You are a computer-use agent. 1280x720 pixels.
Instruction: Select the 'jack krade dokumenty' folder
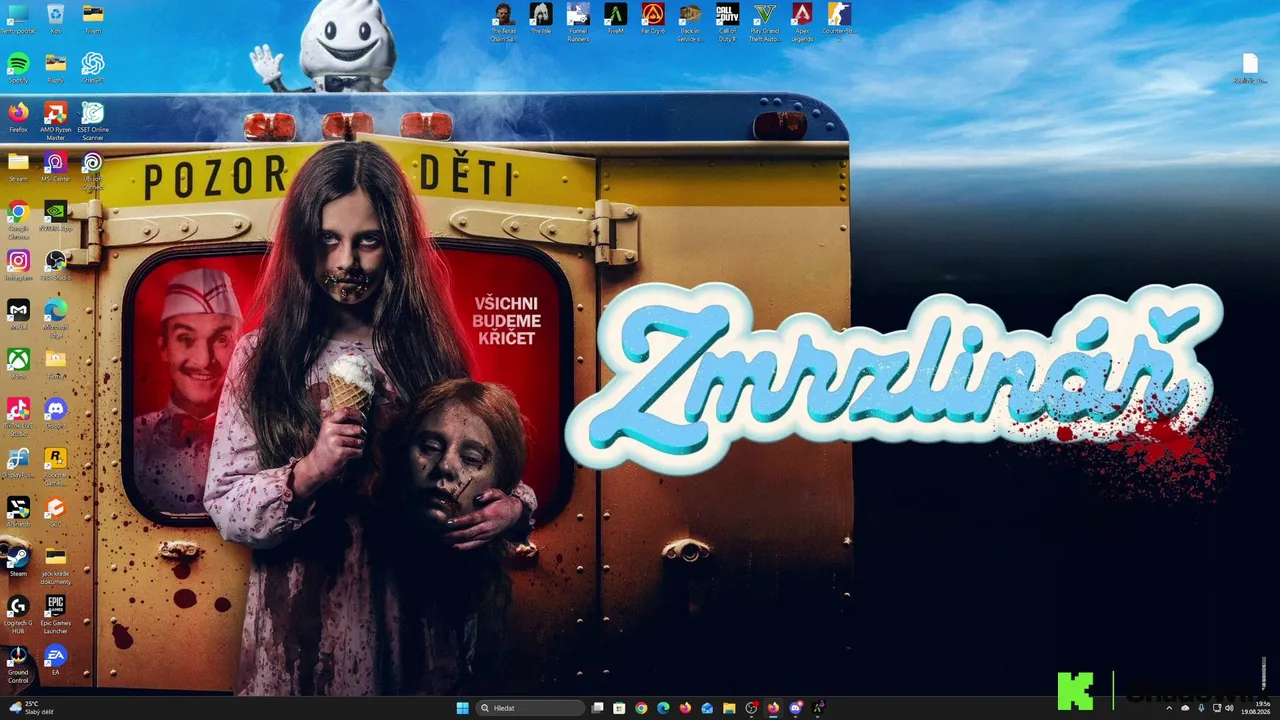coord(55,565)
